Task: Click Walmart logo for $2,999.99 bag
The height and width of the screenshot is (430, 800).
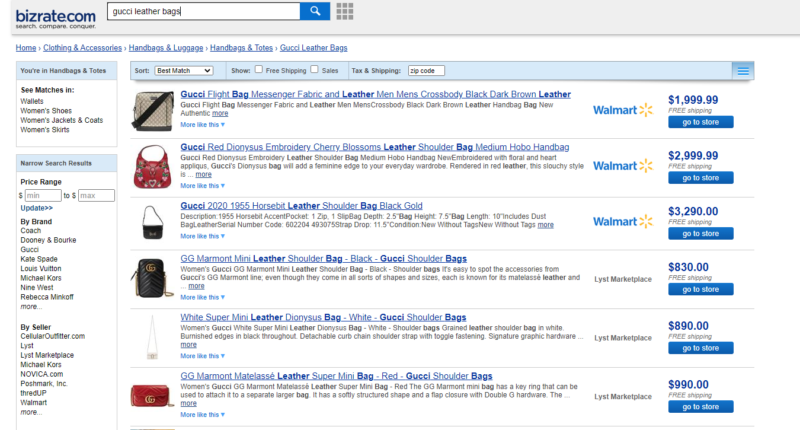Action: click(x=623, y=166)
